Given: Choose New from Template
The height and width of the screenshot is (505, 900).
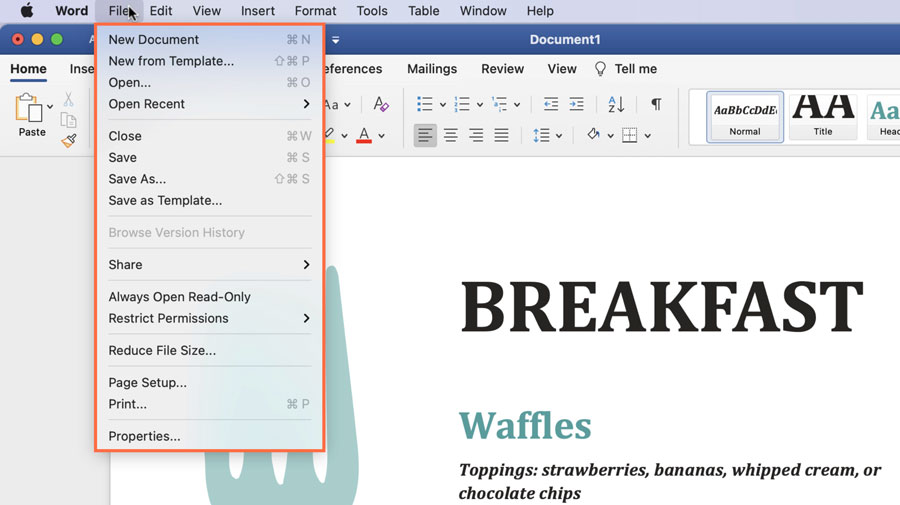Looking at the screenshot, I should 210,61.
